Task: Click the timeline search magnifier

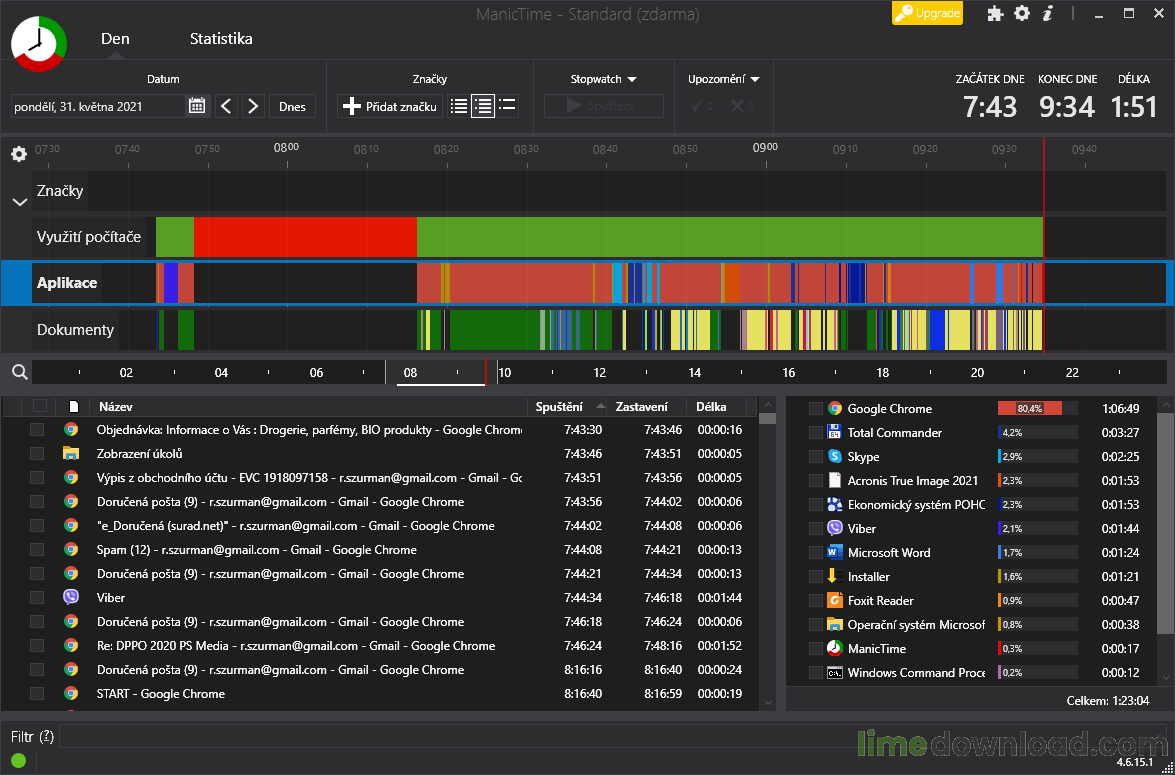Action: tap(19, 372)
